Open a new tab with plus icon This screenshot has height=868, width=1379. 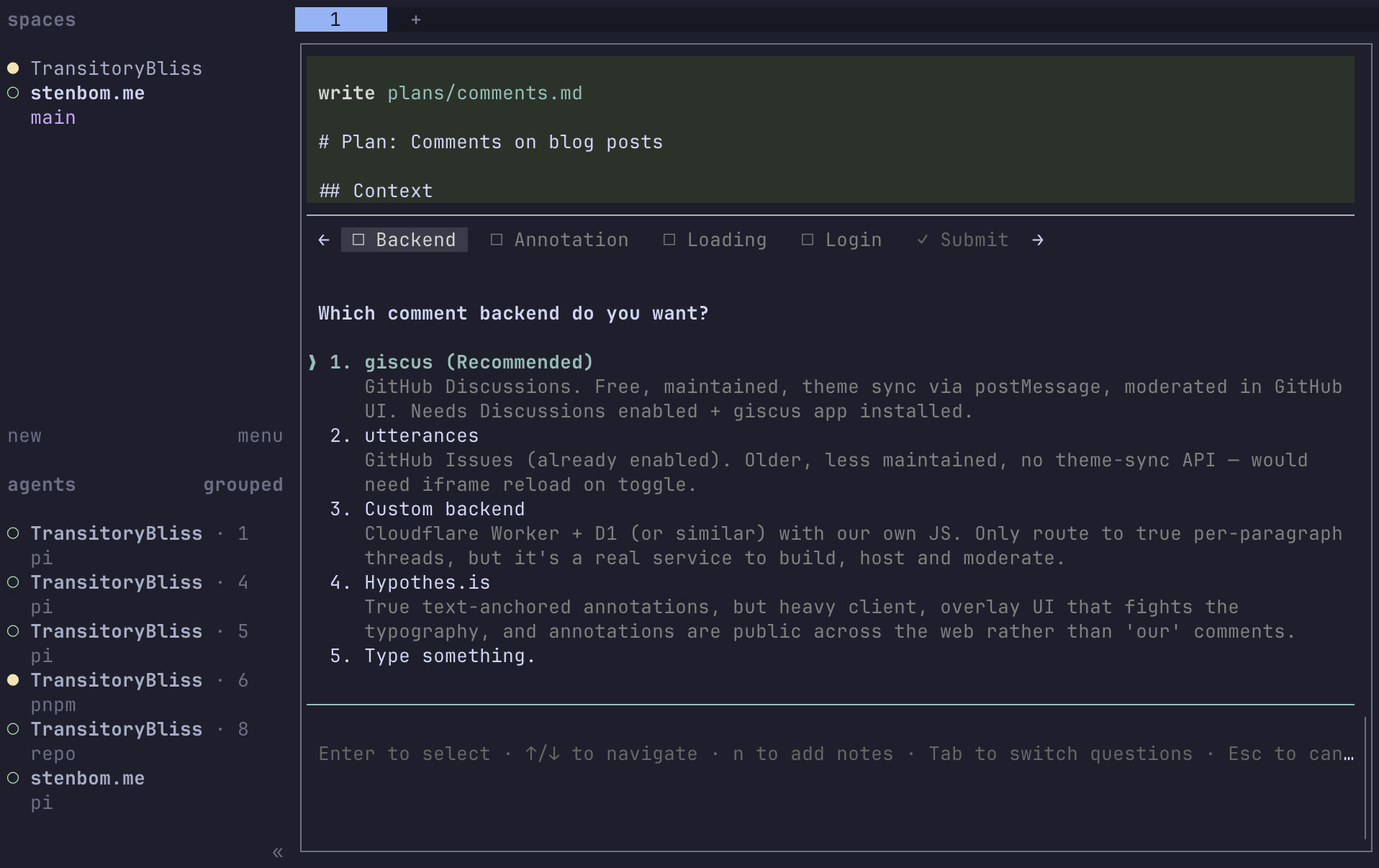416,20
